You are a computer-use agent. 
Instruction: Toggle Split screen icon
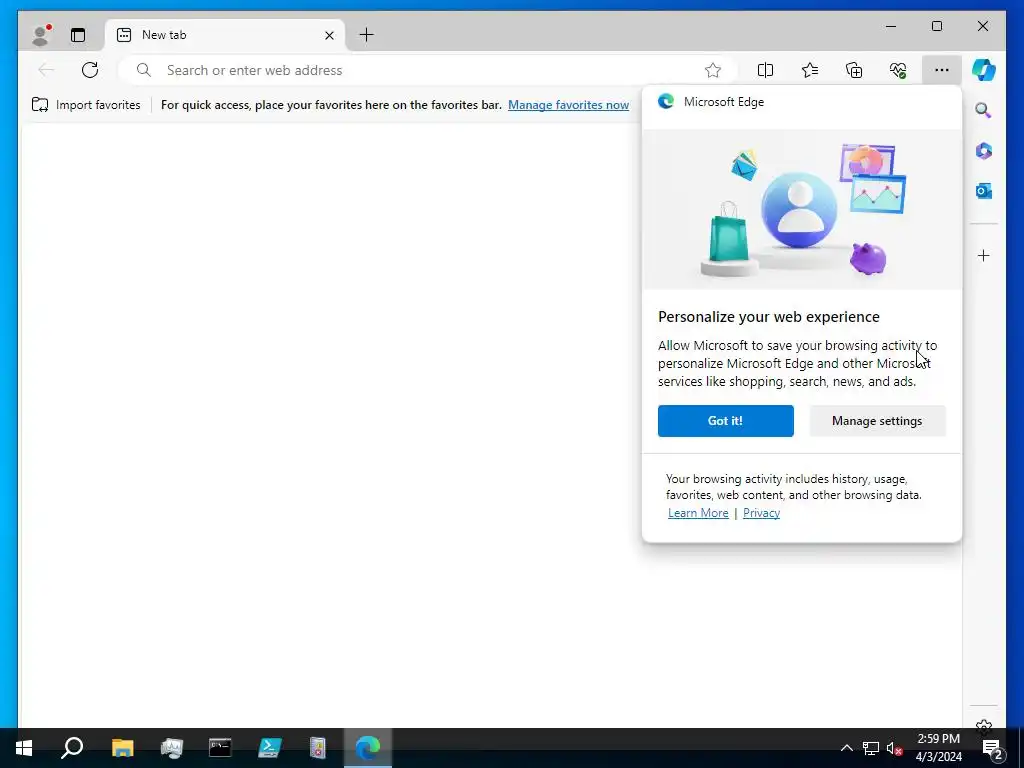pyautogui.click(x=765, y=70)
